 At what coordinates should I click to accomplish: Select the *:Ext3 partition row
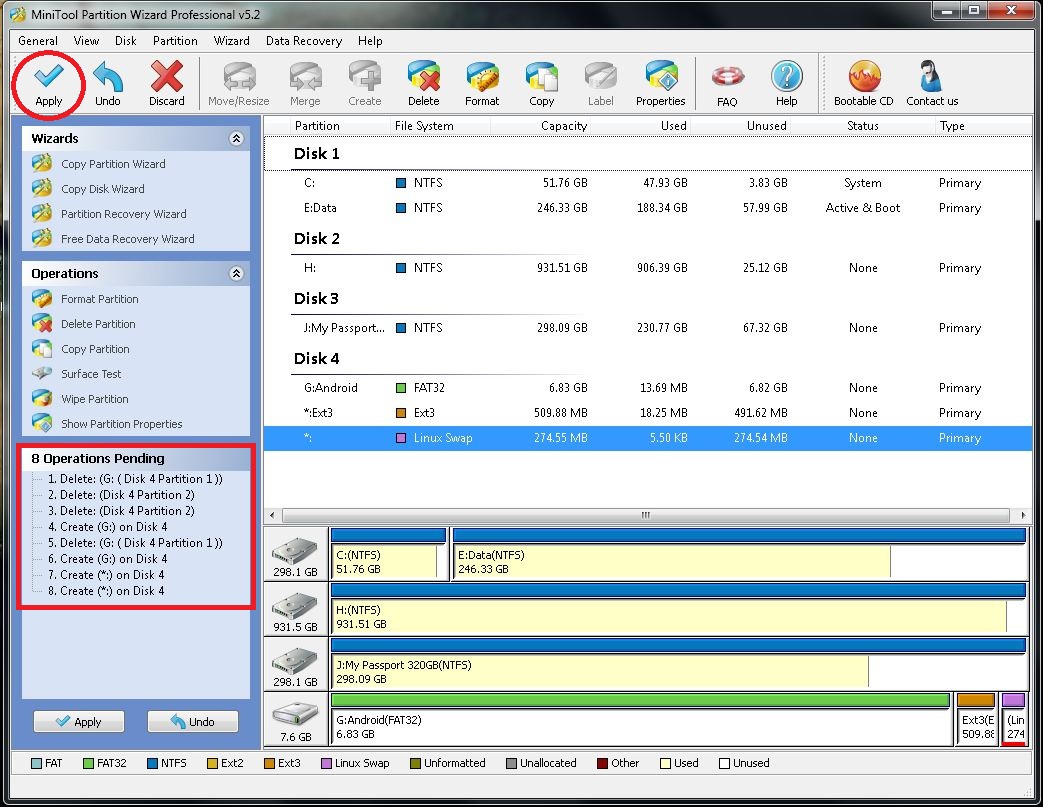point(648,413)
